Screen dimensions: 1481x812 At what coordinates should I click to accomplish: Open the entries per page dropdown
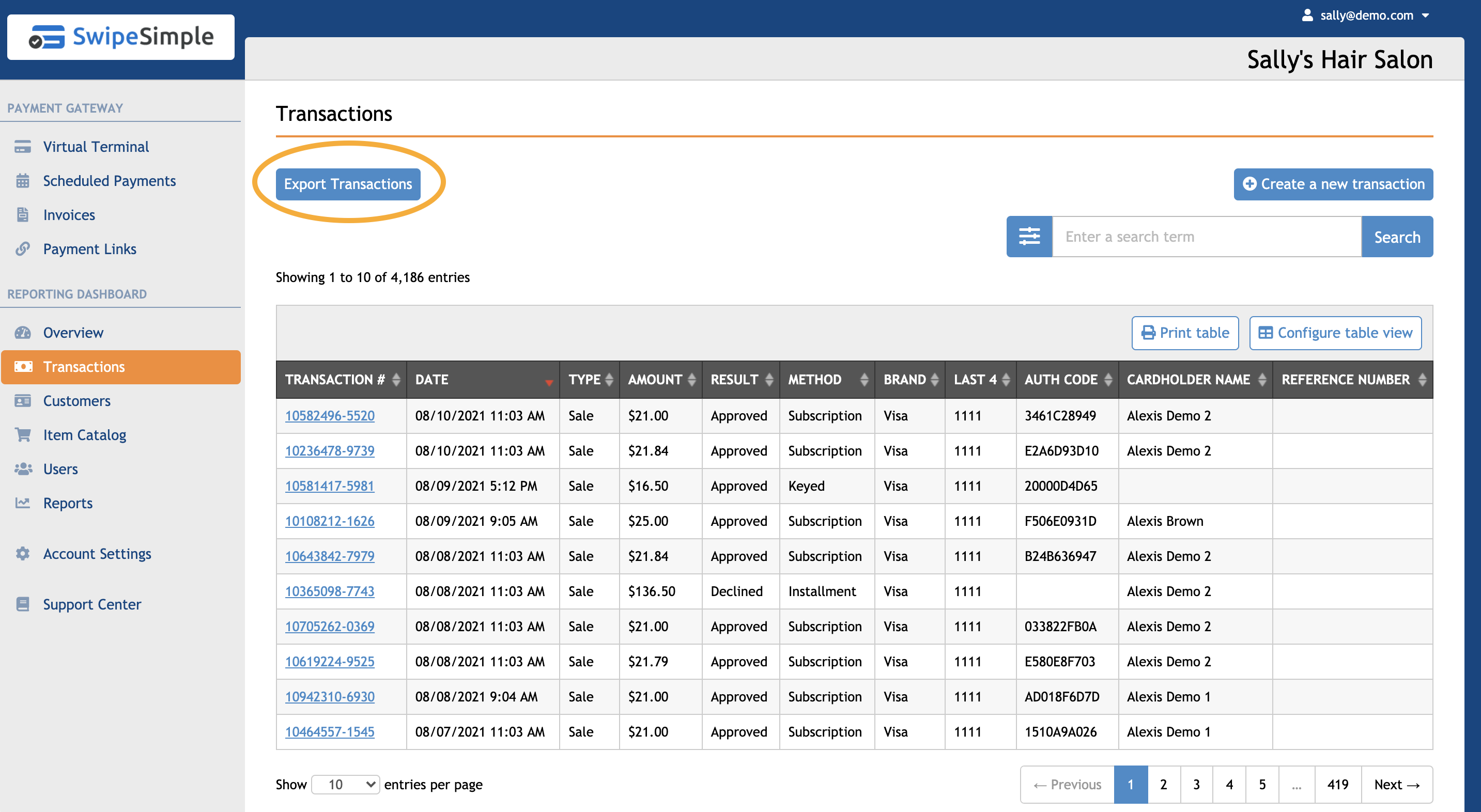pyautogui.click(x=346, y=785)
